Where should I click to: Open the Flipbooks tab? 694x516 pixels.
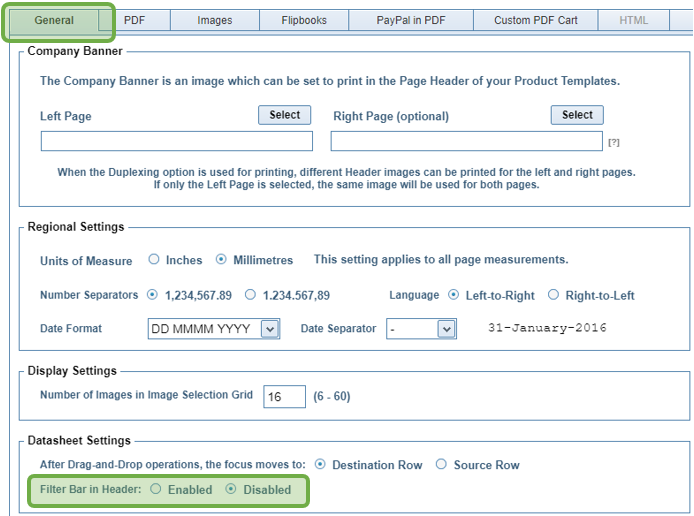pyautogui.click(x=304, y=20)
